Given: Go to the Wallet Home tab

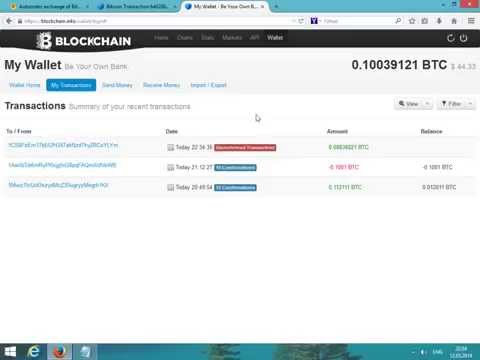Looking at the screenshot, I should (x=24, y=85).
